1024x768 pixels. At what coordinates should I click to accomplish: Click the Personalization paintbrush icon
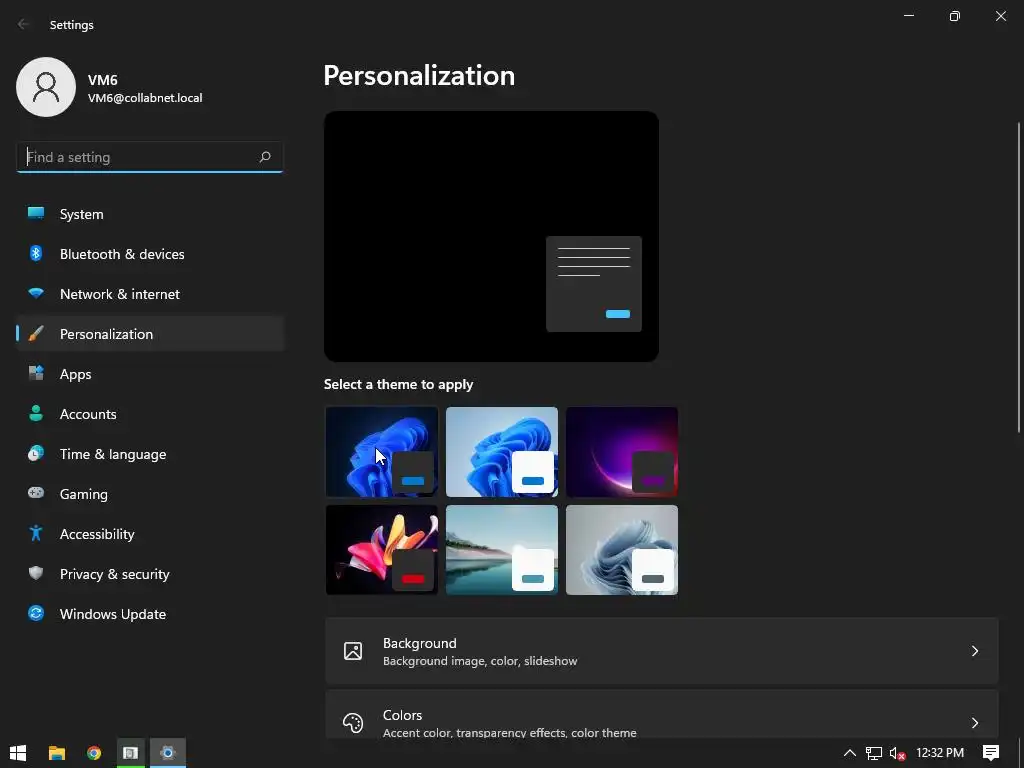coord(36,334)
